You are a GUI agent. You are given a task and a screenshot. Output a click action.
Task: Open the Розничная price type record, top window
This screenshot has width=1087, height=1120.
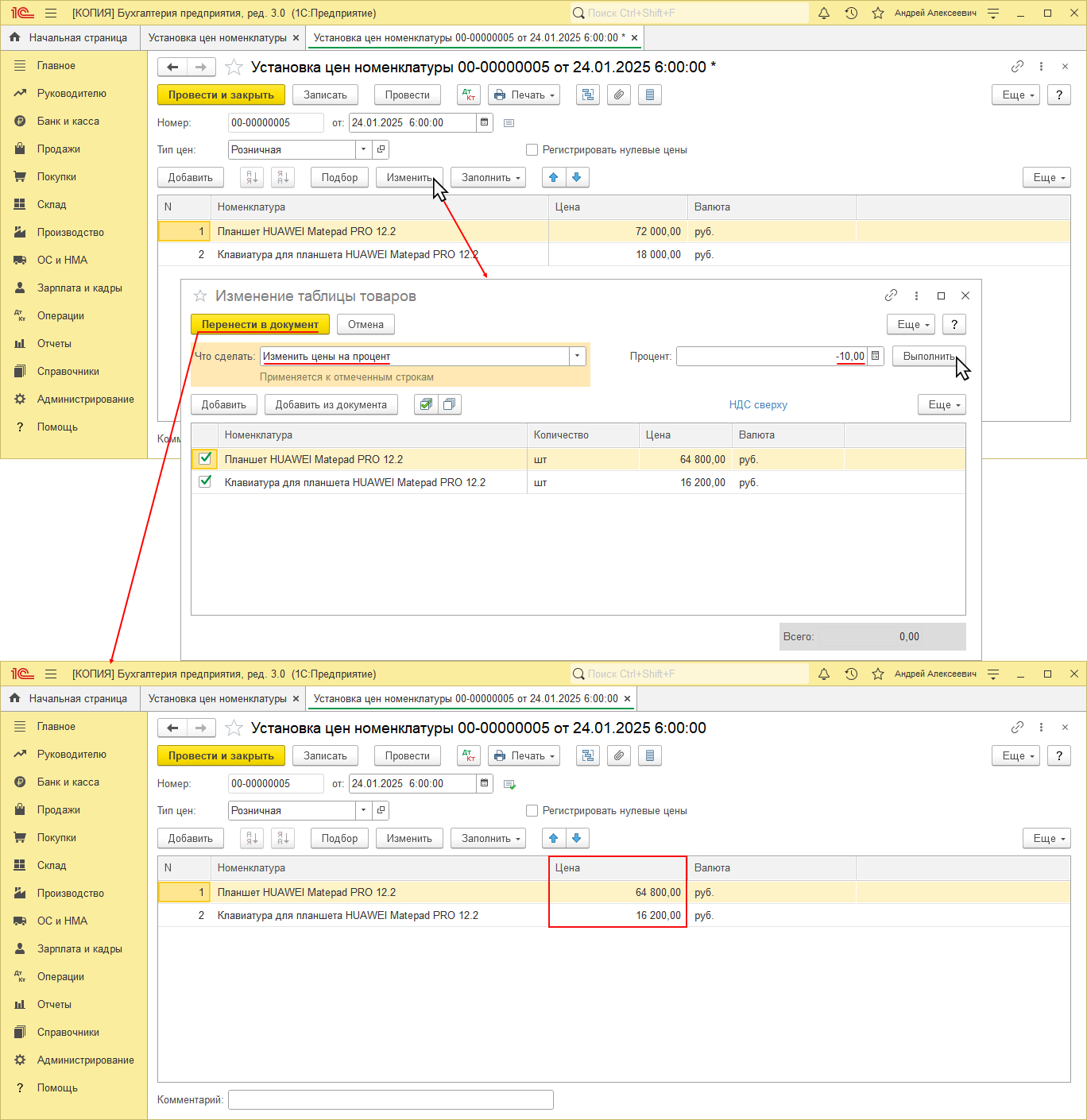(381, 149)
